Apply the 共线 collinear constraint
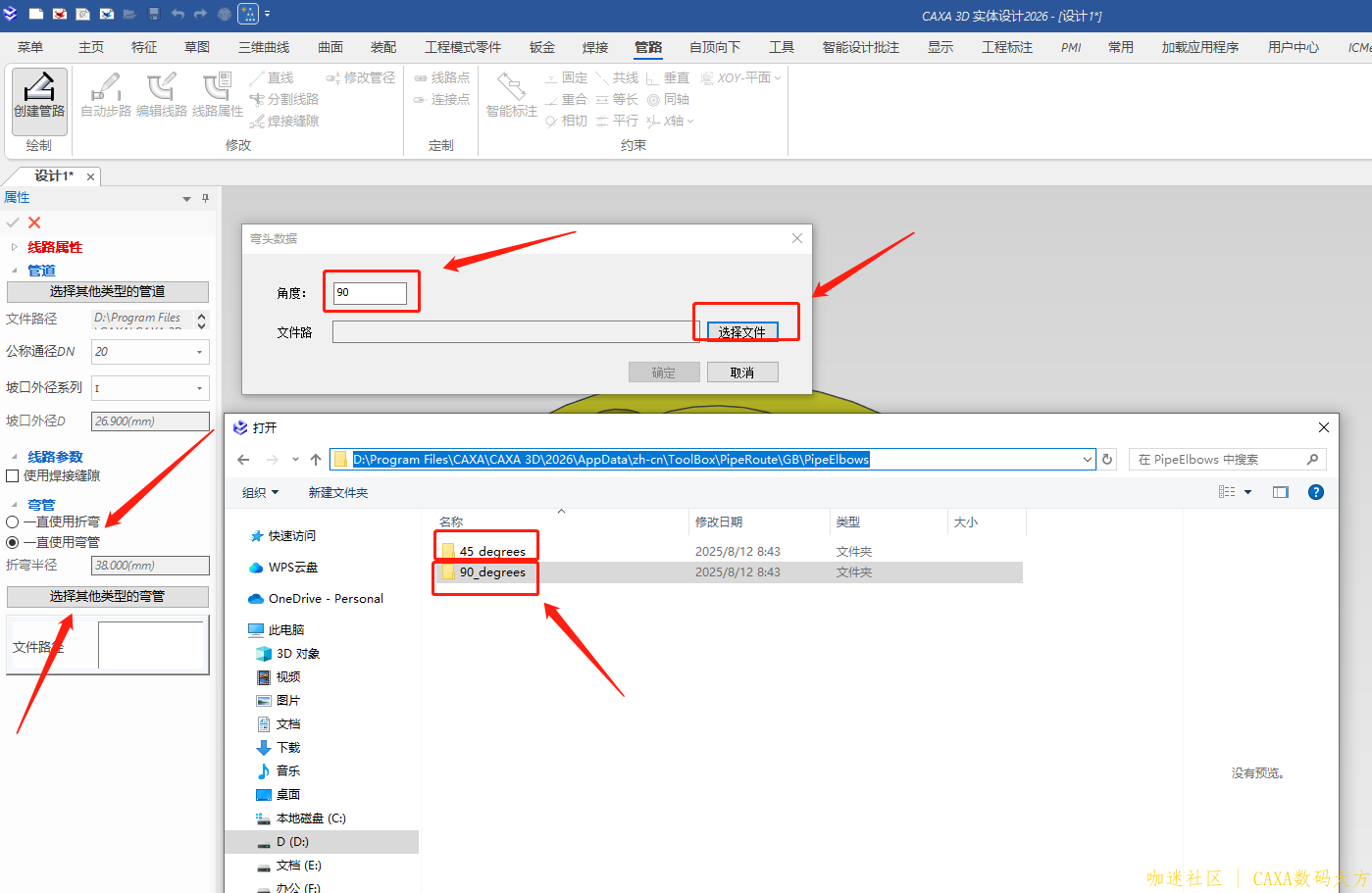Image resolution: width=1372 pixels, height=893 pixels. coord(617,77)
